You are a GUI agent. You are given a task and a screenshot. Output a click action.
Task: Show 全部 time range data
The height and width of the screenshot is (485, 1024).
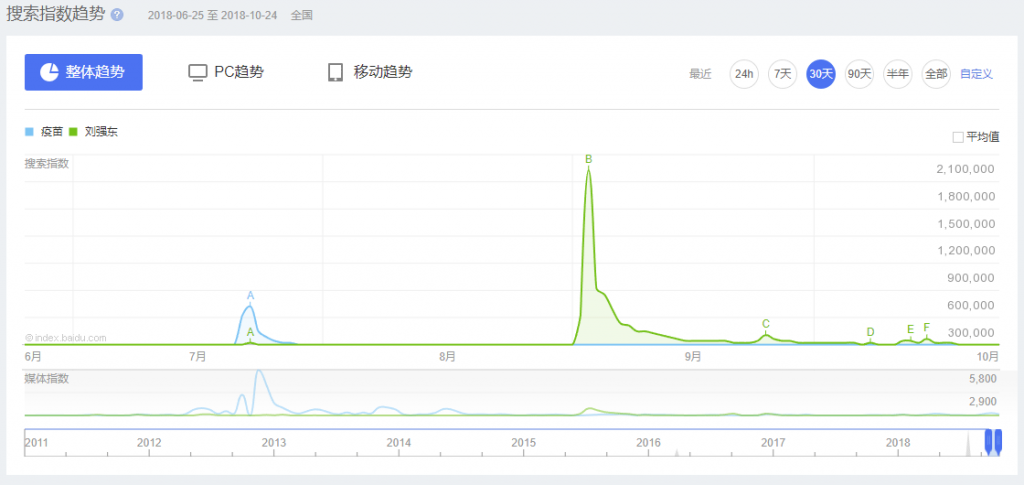935,74
